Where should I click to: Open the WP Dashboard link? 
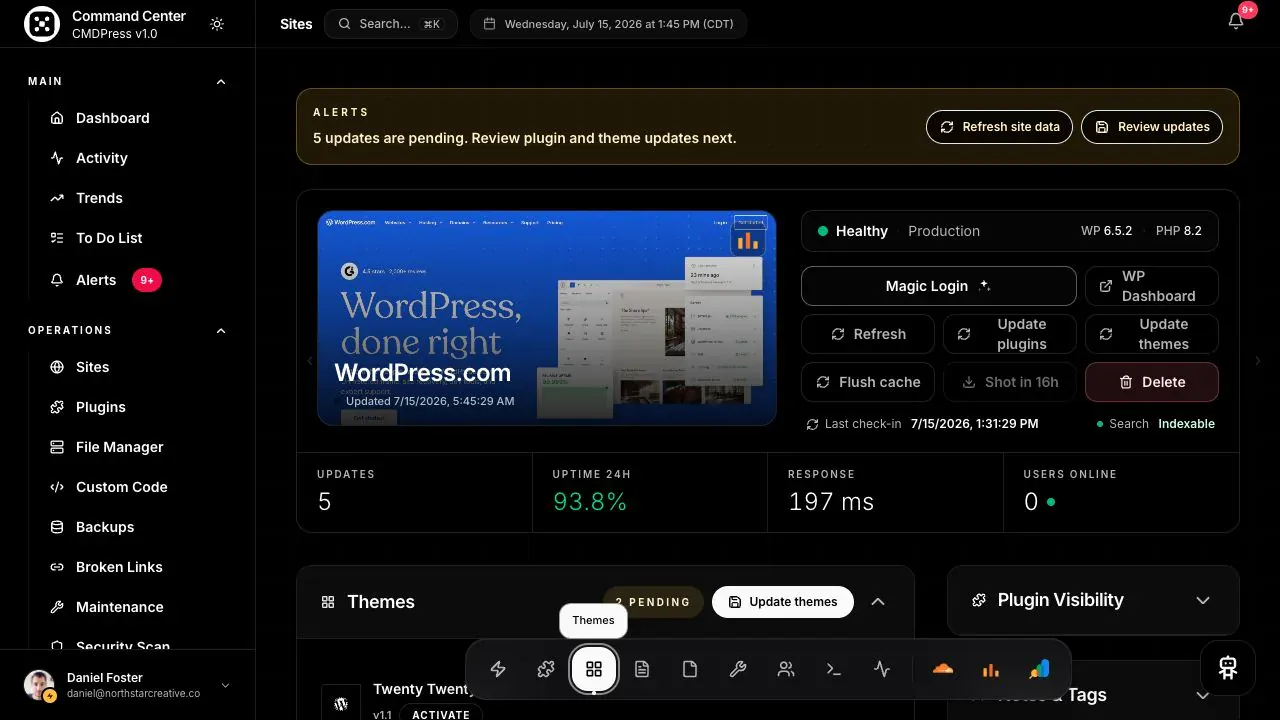coord(1151,286)
